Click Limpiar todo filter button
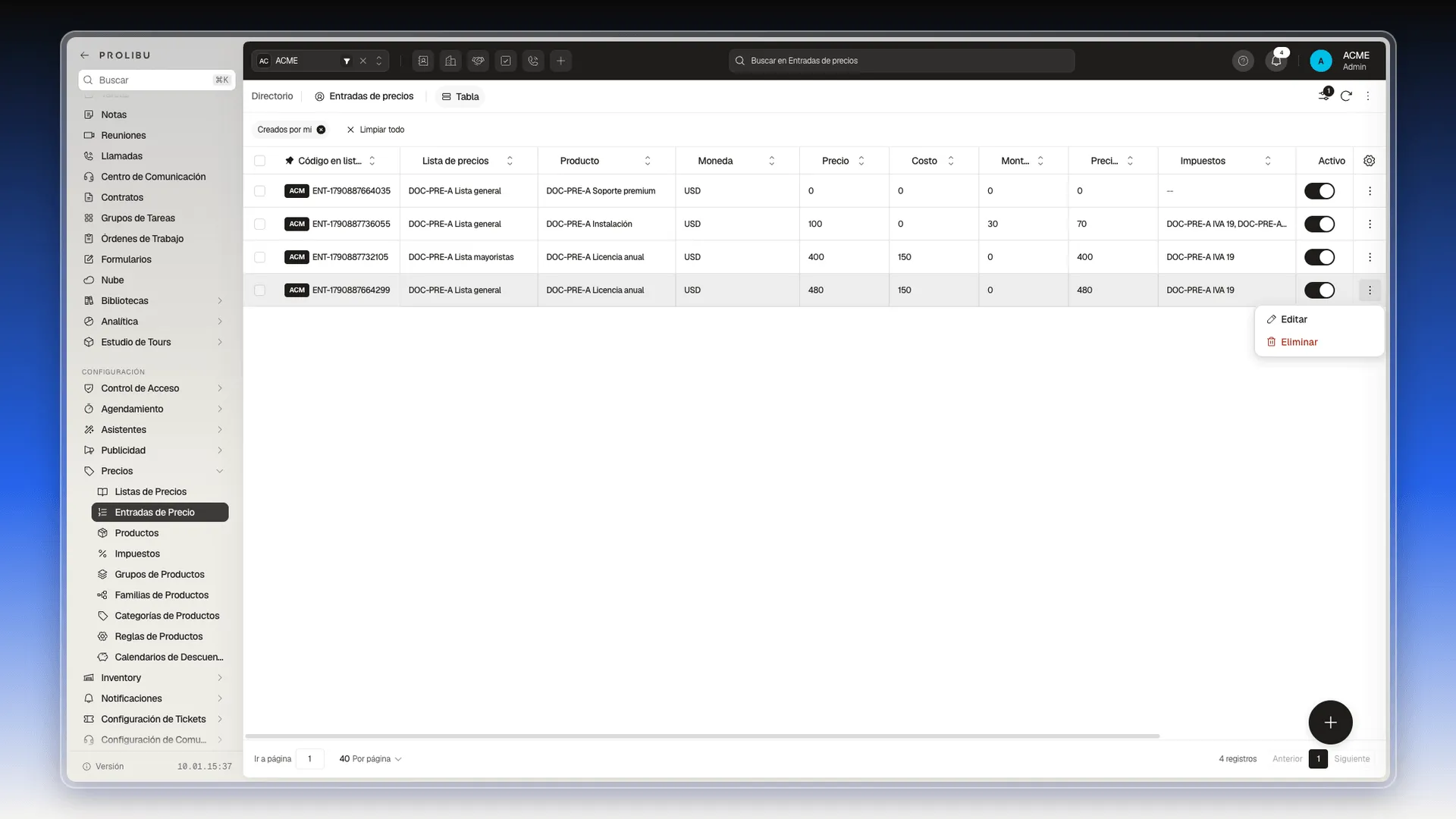Screen dimensions: 1456x819 [x=375, y=130]
